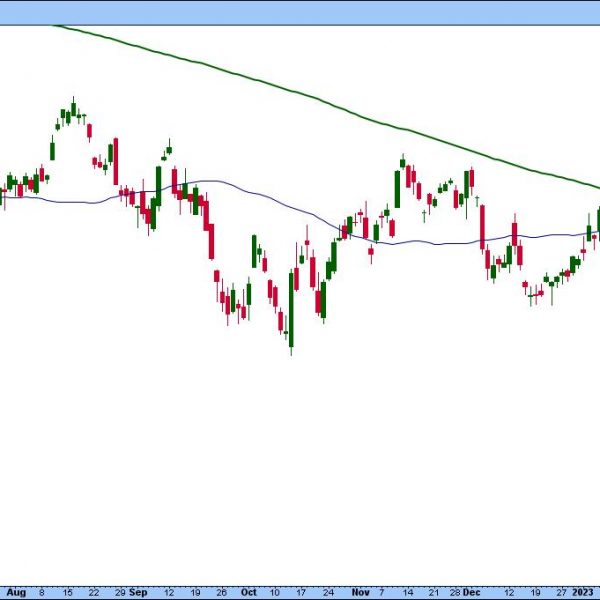Click the 8 date label after Aug

(41, 592)
